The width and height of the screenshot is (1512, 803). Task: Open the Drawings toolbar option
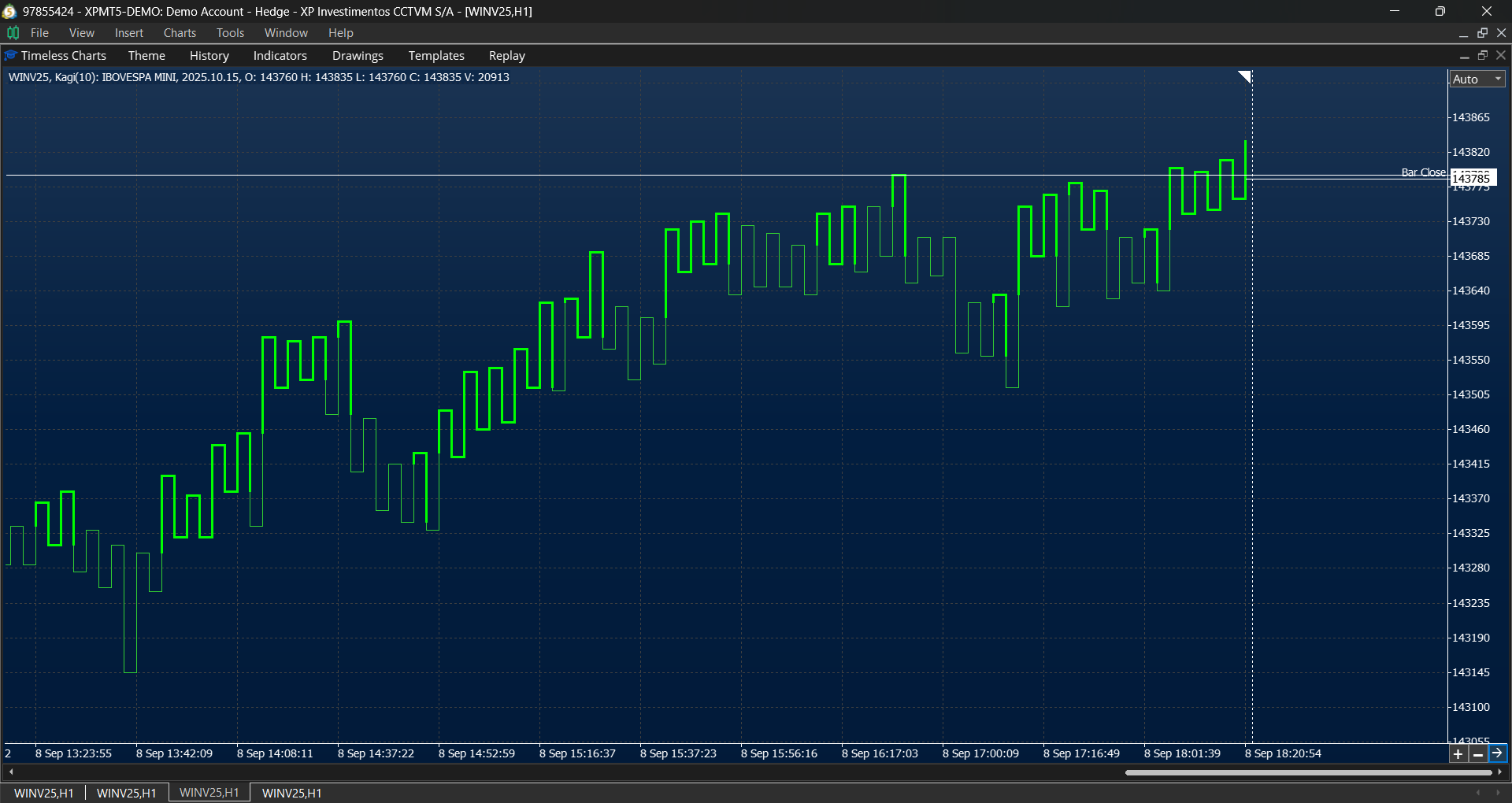(358, 55)
